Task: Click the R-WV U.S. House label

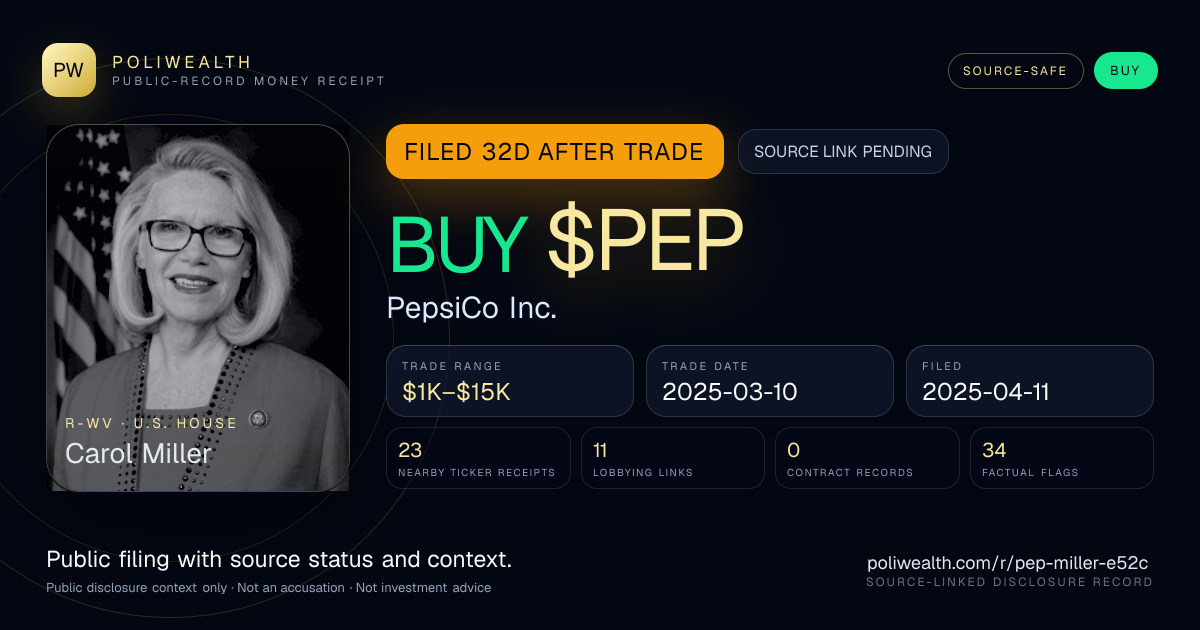Action: coord(151,423)
